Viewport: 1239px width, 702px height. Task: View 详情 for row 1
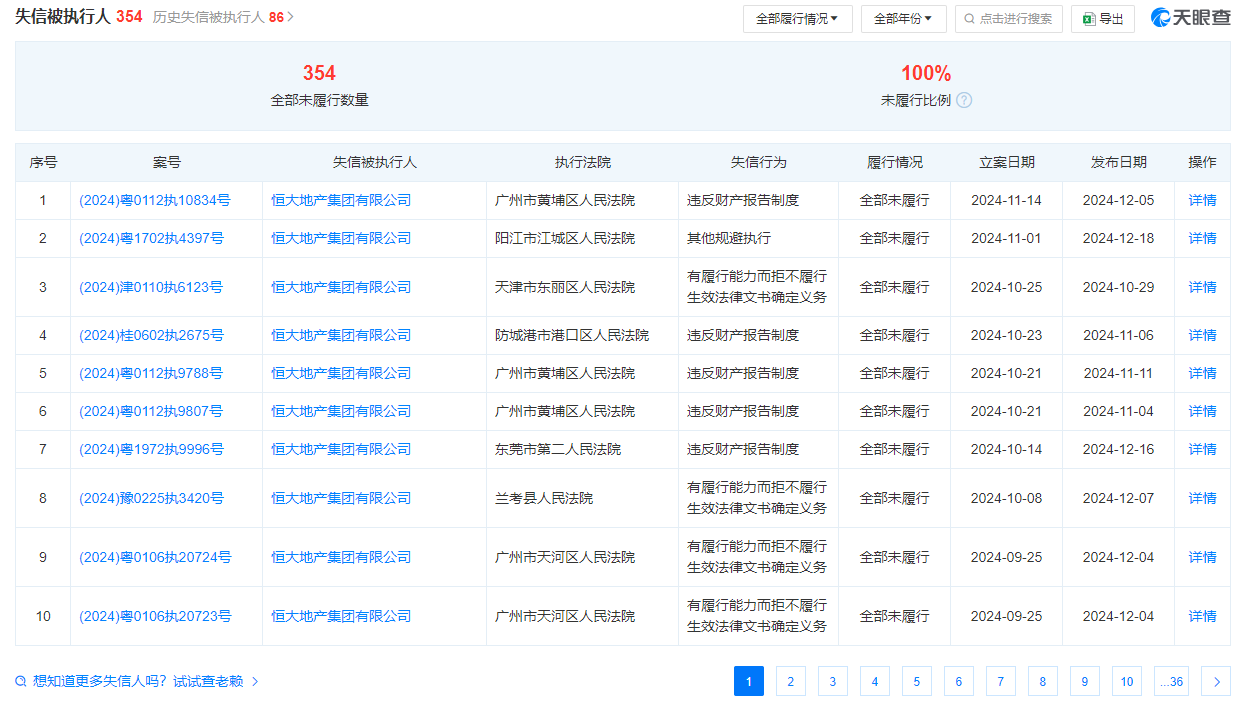click(1202, 200)
